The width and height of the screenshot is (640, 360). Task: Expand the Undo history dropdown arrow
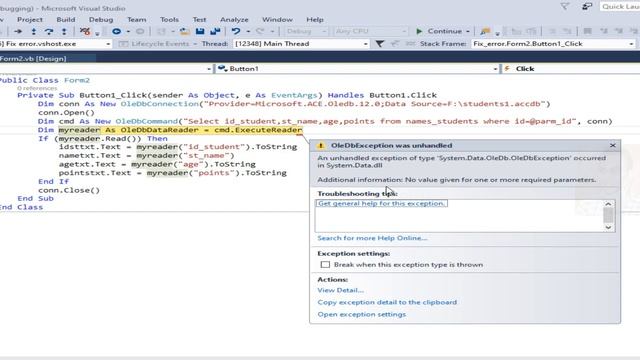pyautogui.click(x=248, y=31)
